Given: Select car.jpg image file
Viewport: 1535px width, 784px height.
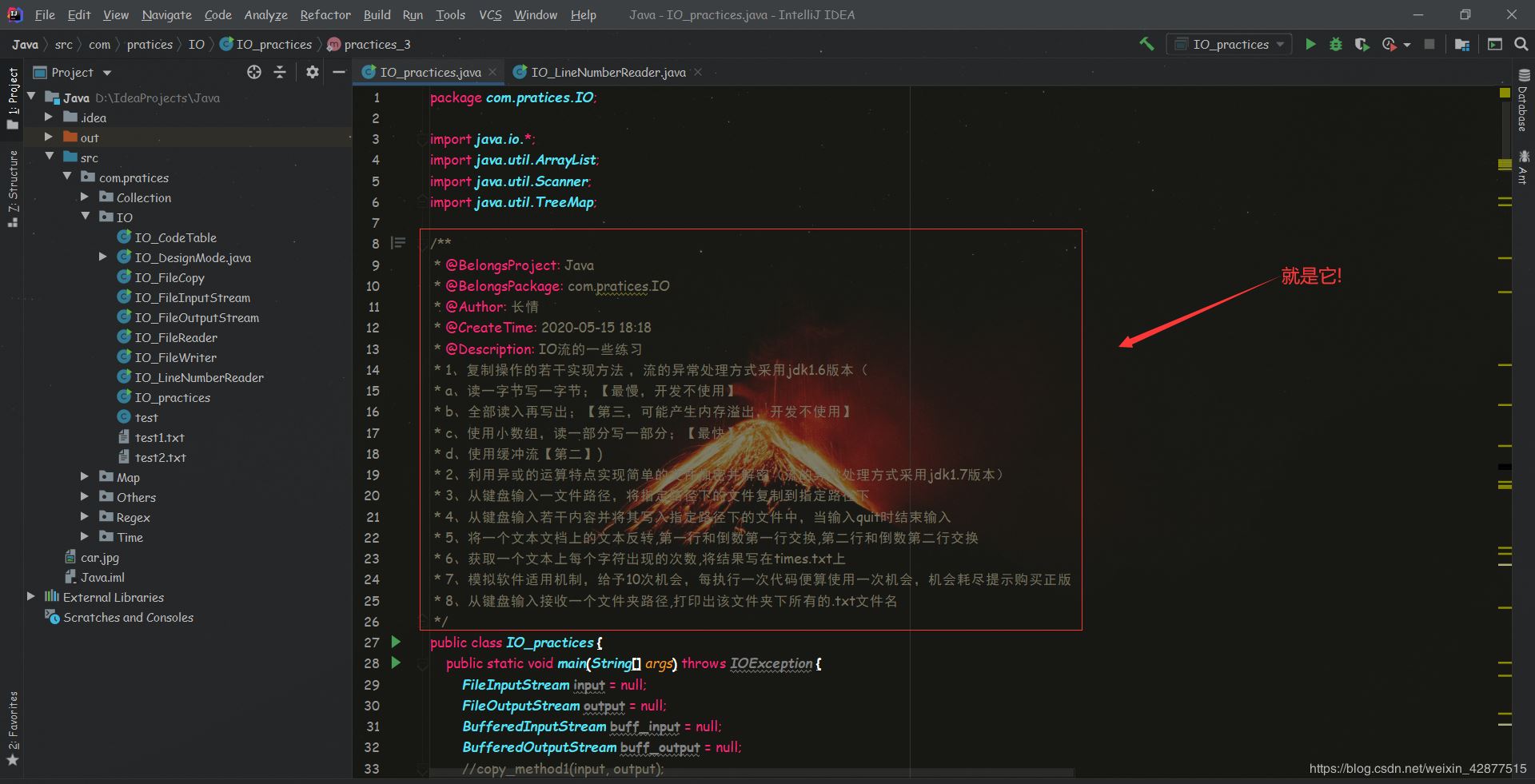Looking at the screenshot, I should tap(91, 557).
